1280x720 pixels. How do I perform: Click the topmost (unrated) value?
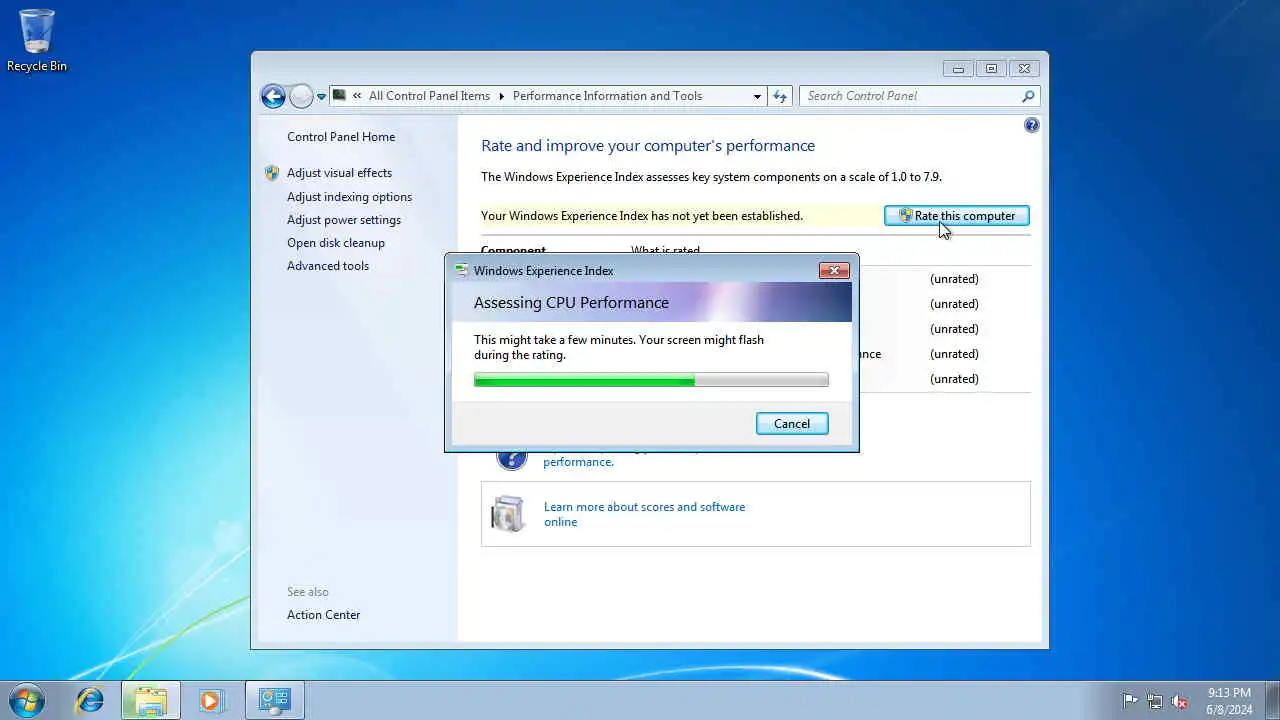(x=954, y=279)
